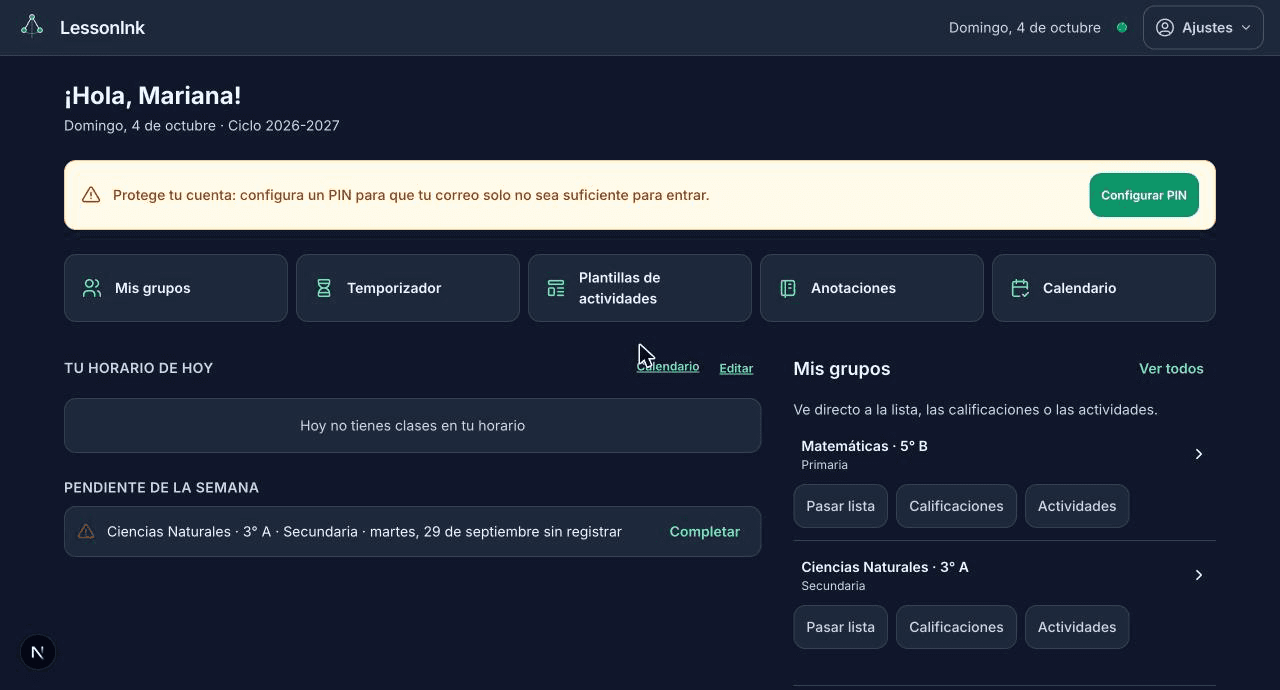1280x690 pixels.
Task: Click Pasar lista for Ciencias Naturales 3° A
Action: click(841, 627)
